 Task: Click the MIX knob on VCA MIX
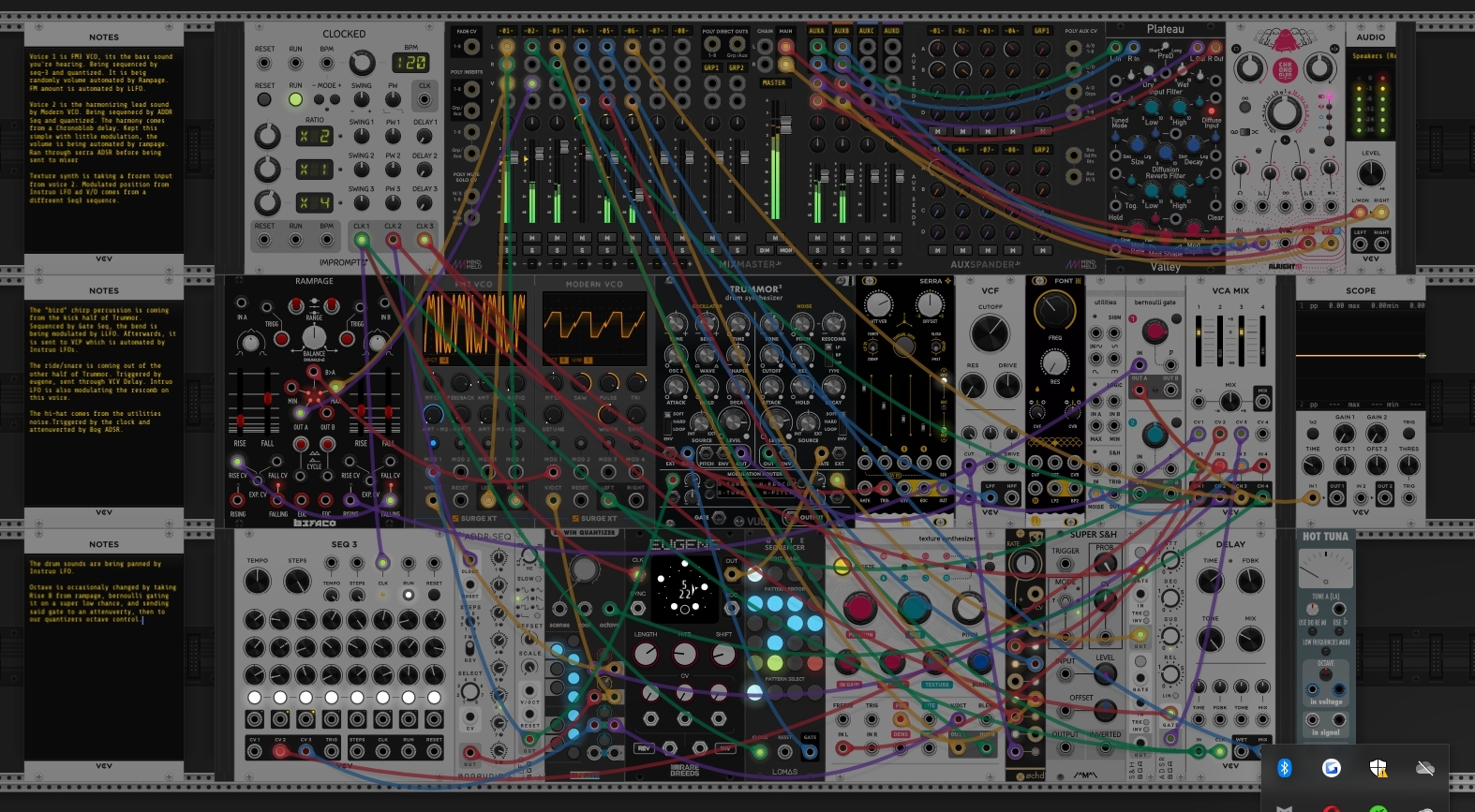click(x=1229, y=401)
